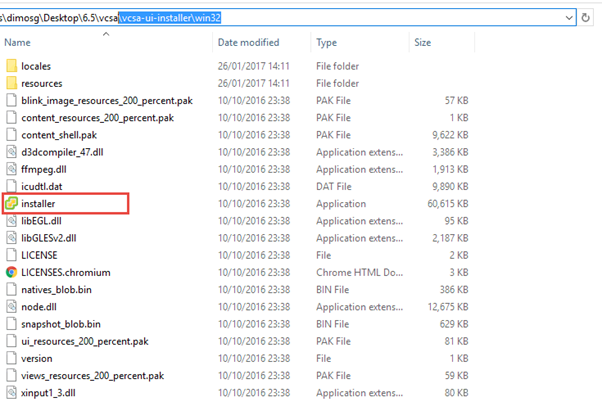Click the 12,675 KB size of node.dll
The width and height of the screenshot is (602, 420).
pyautogui.click(x=448, y=307)
